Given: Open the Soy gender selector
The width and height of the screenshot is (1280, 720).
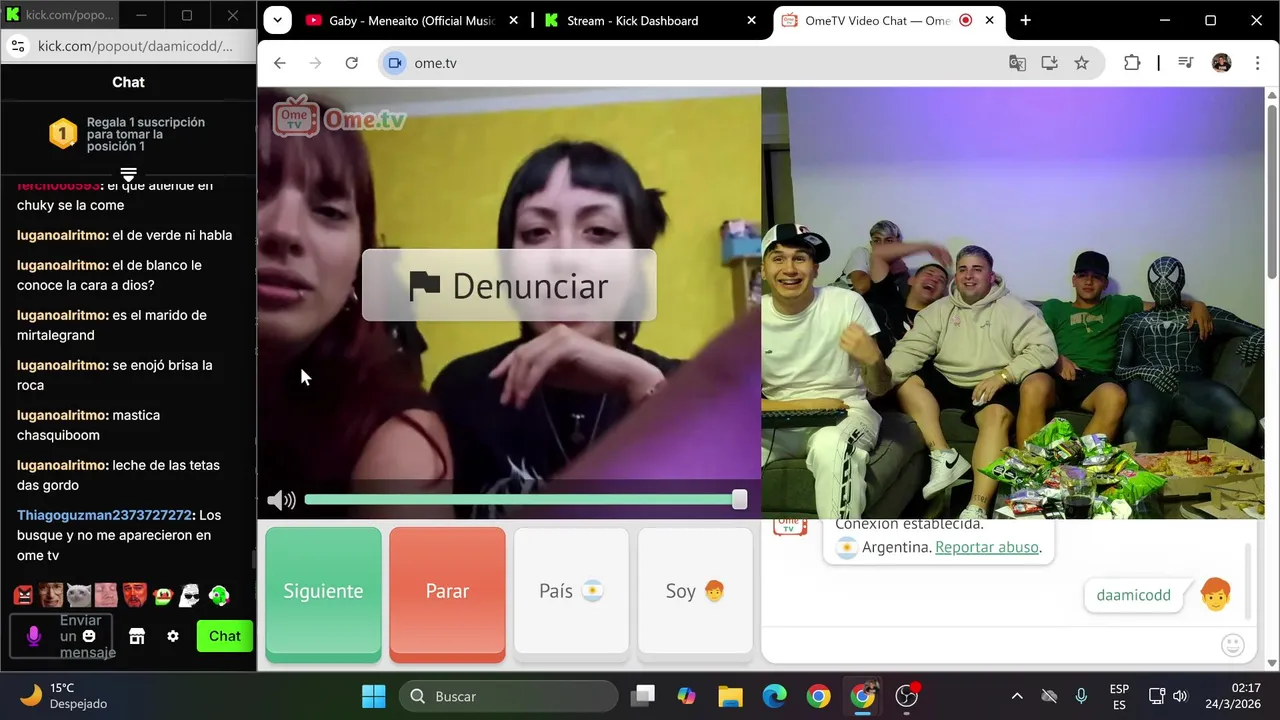Looking at the screenshot, I should tap(695, 592).
